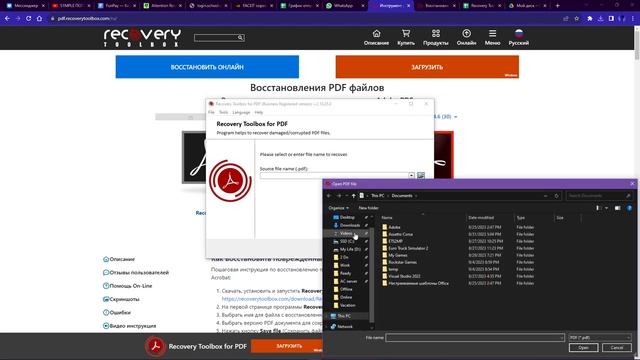Toggle the preview pane in file dialog
The height and width of the screenshot is (360, 640).
[617, 208]
